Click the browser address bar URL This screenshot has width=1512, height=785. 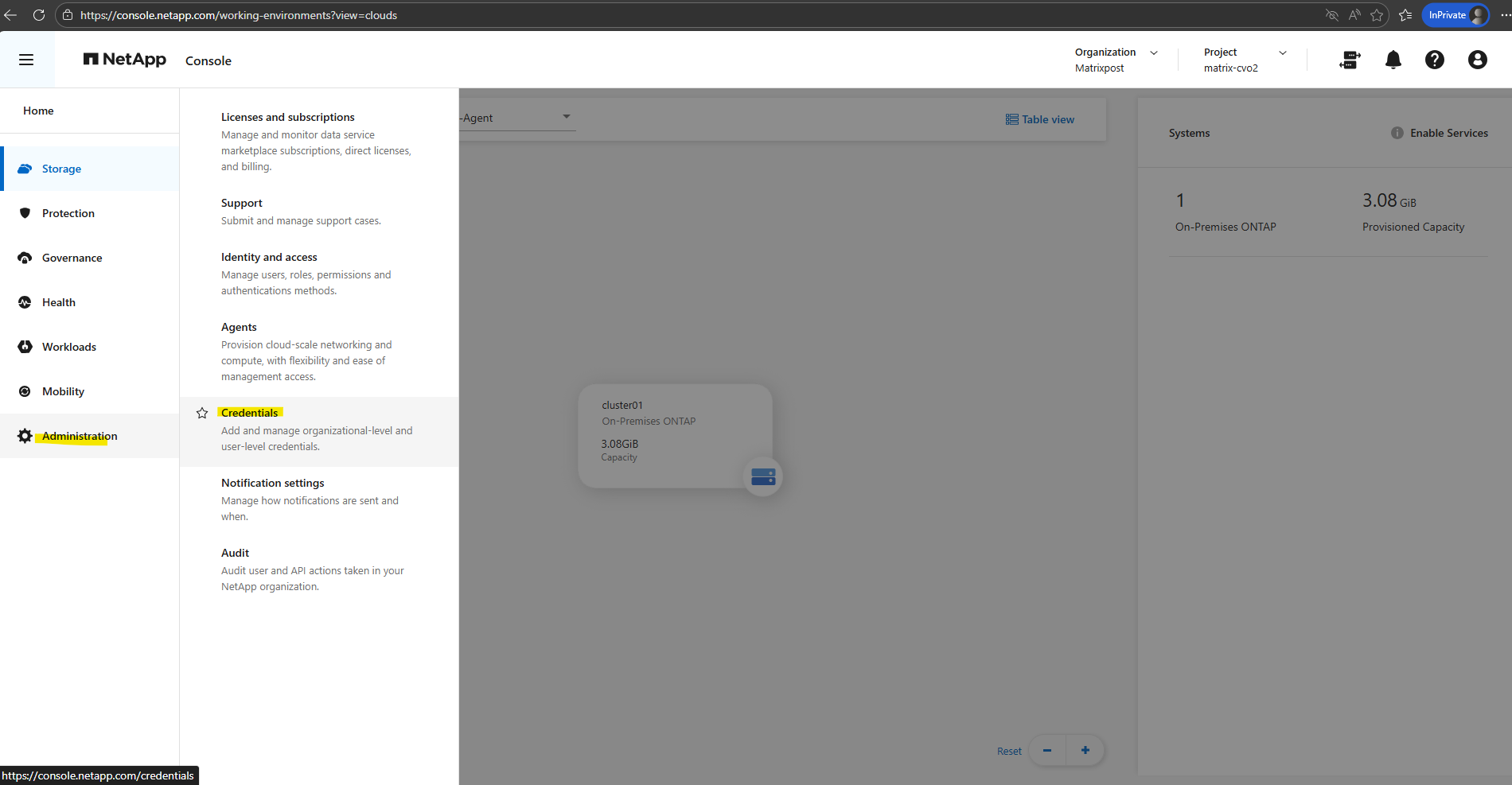pos(239,15)
